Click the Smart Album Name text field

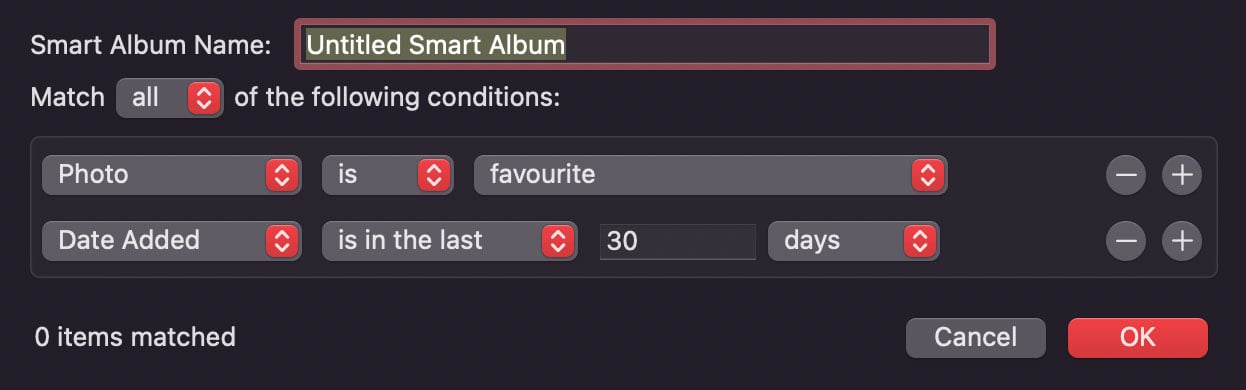click(x=645, y=45)
